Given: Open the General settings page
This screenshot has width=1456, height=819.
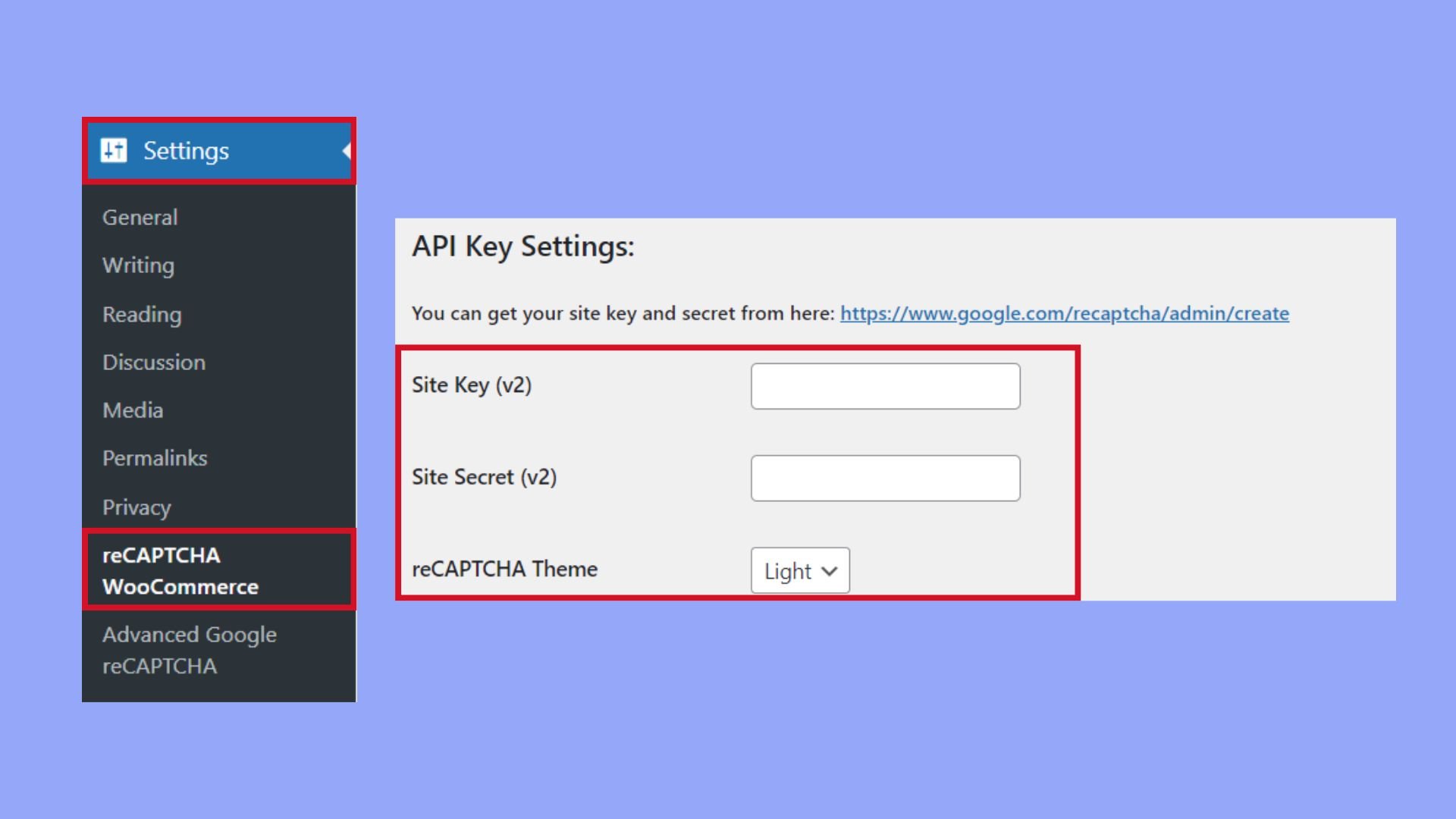Looking at the screenshot, I should (140, 217).
